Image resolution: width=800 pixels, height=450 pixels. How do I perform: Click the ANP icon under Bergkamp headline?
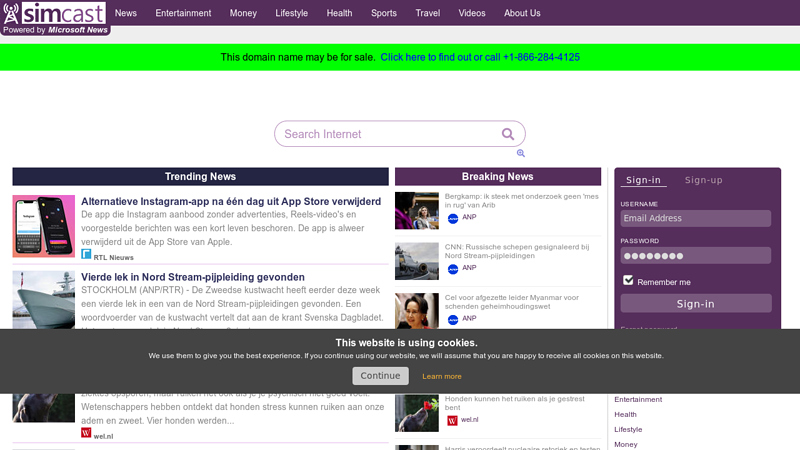(x=453, y=219)
